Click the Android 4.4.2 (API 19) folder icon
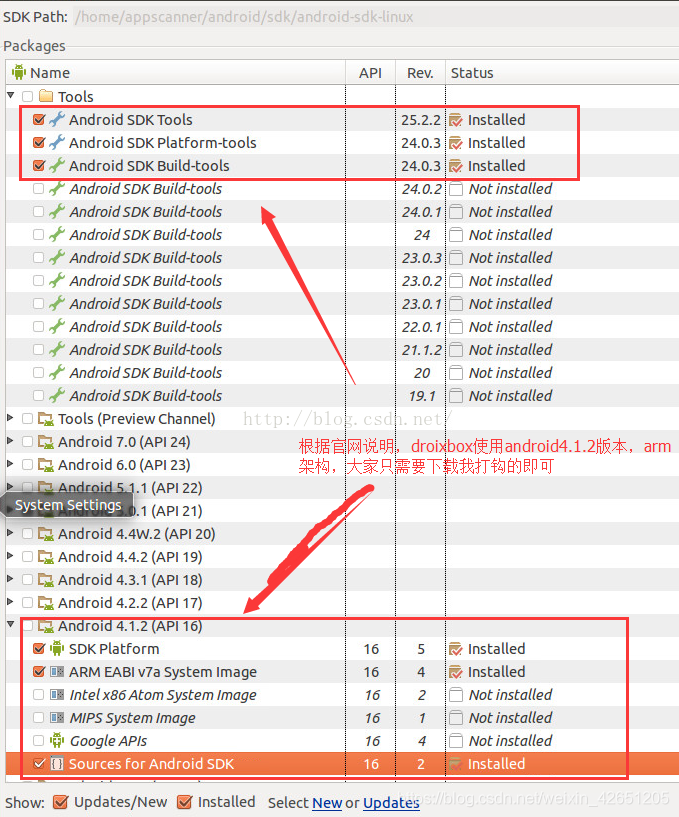This screenshot has height=817, width=679. 46,557
